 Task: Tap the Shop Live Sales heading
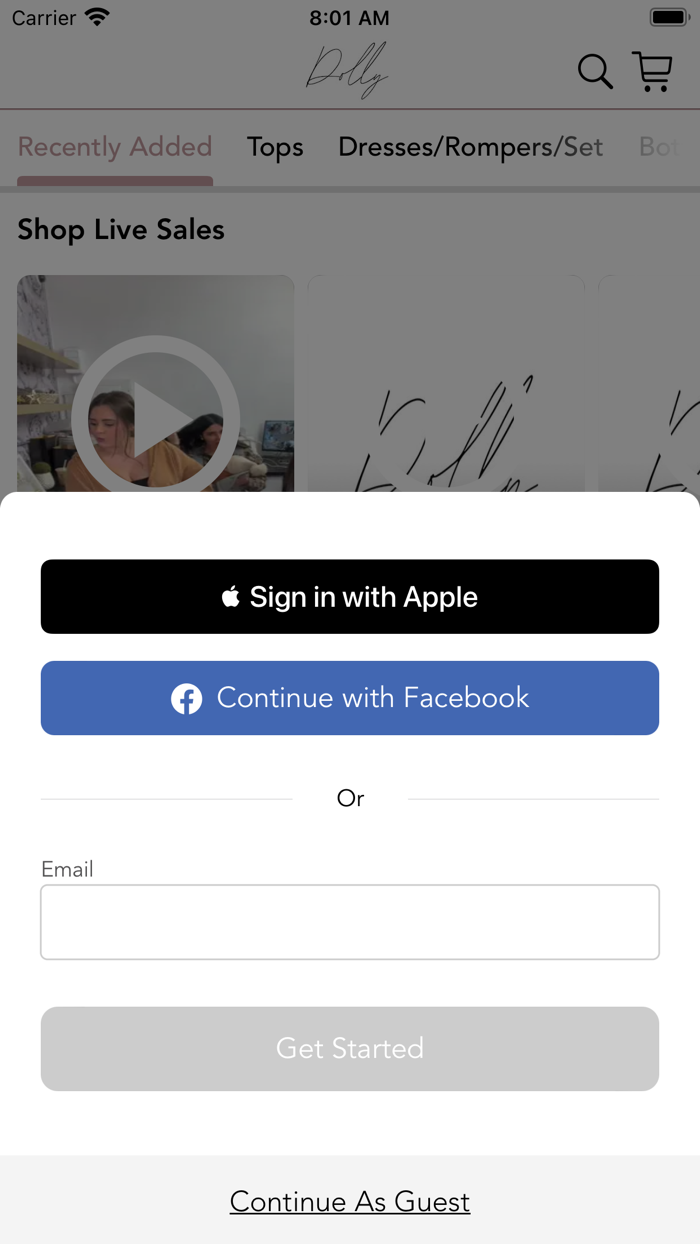(x=121, y=230)
